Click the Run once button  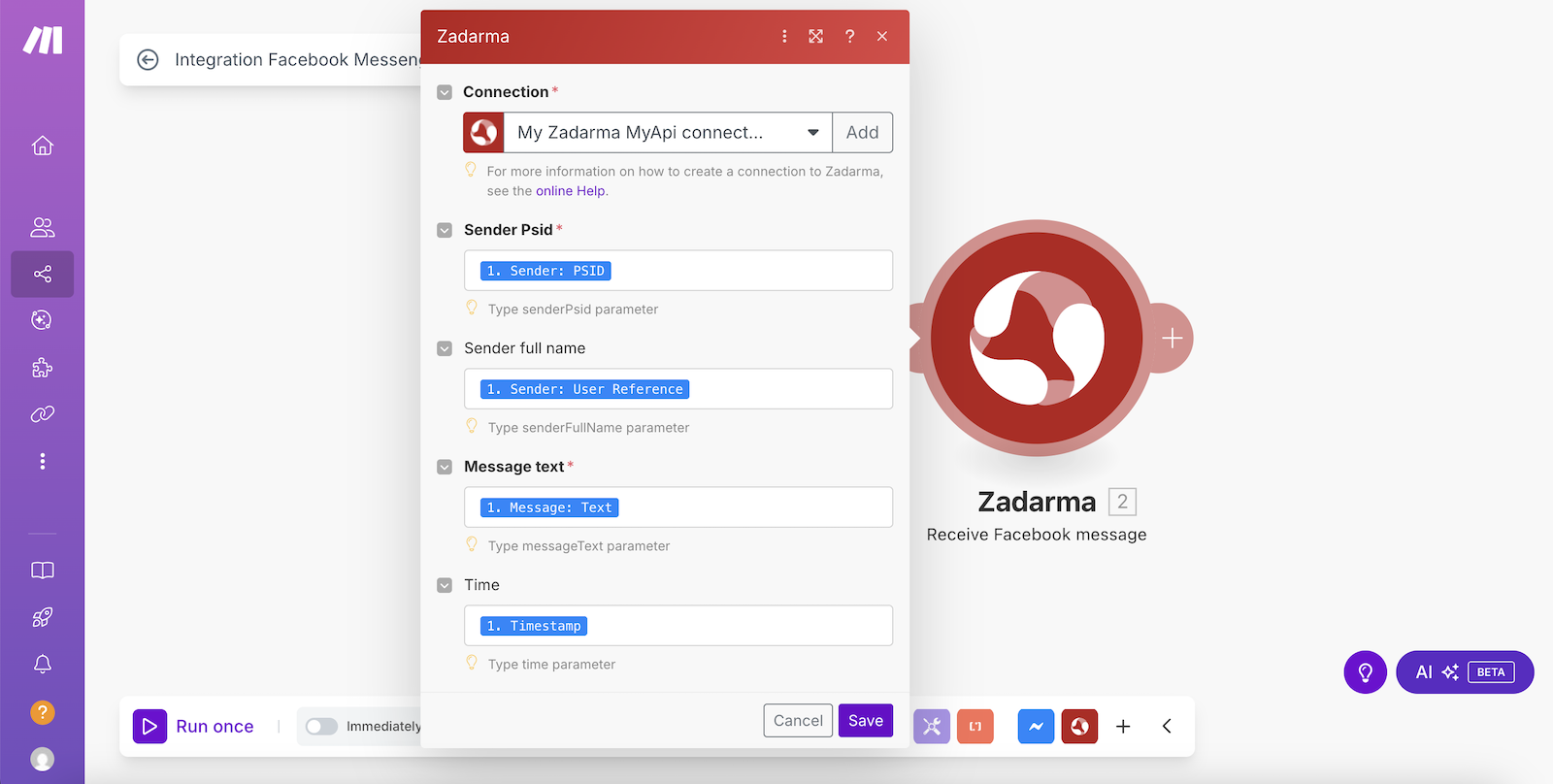(194, 727)
